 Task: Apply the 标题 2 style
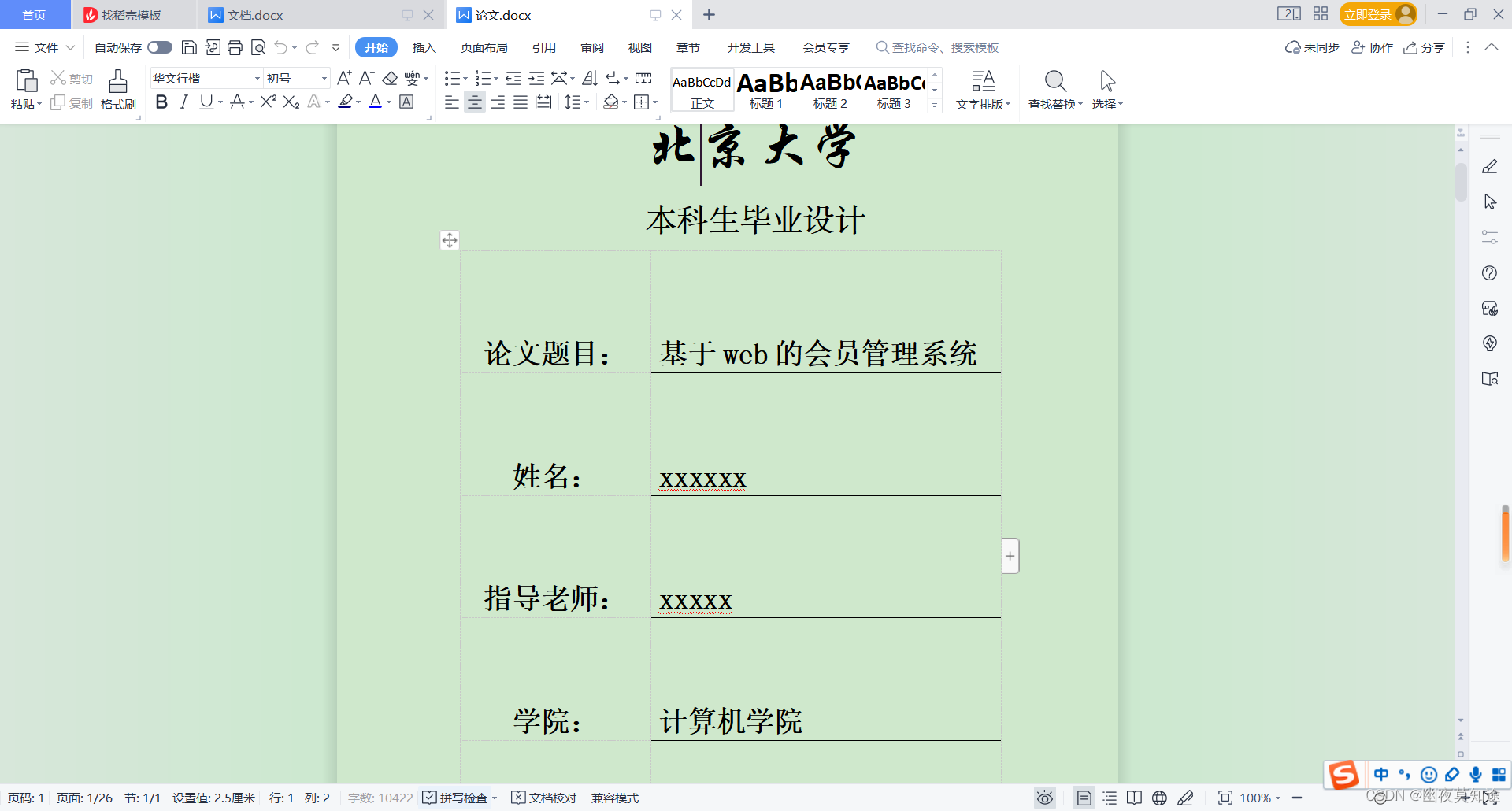pos(830,91)
